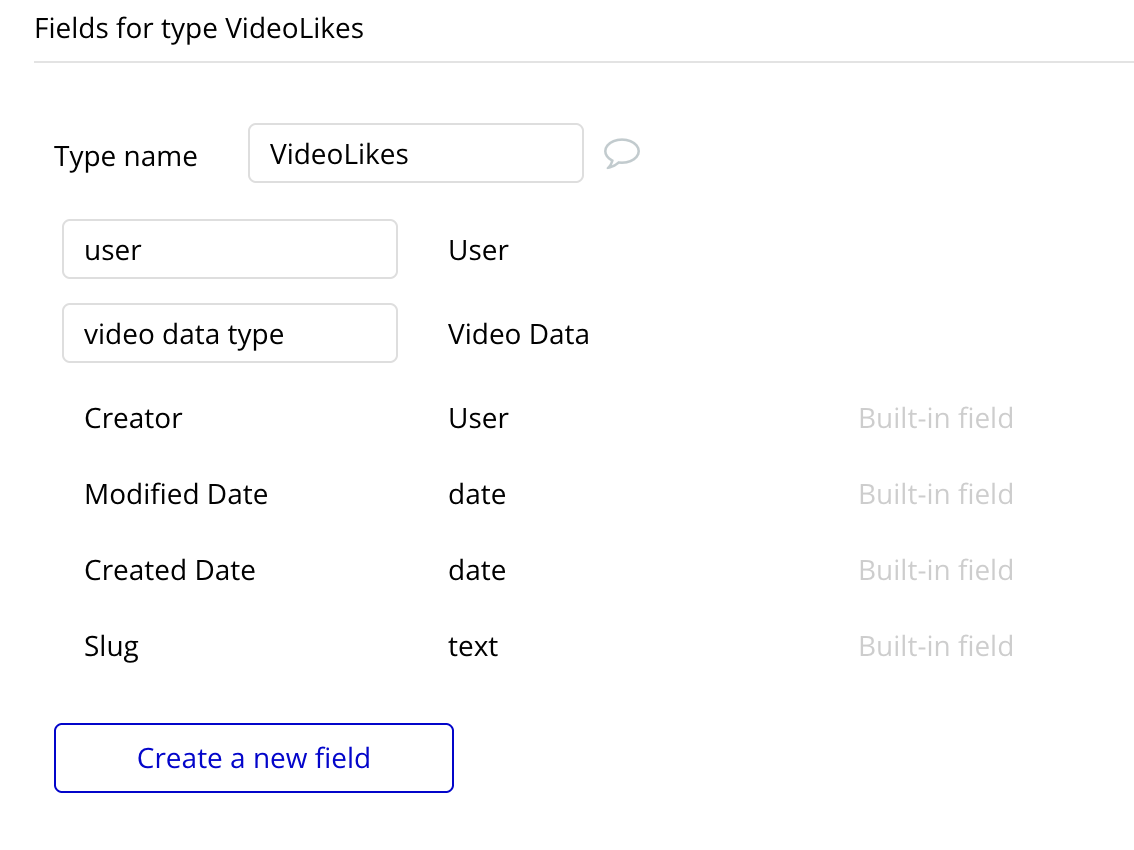Click the date type in Created Date row

(477, 570)
